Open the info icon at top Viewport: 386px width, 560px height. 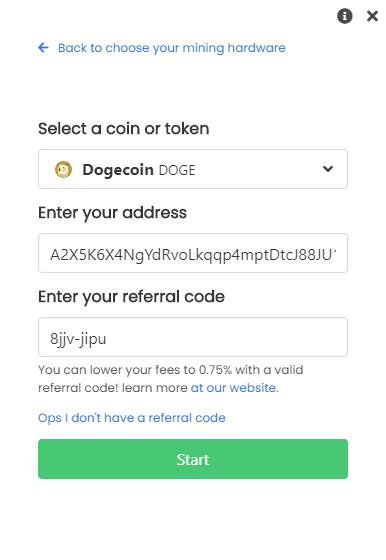(x=344, y=16)
